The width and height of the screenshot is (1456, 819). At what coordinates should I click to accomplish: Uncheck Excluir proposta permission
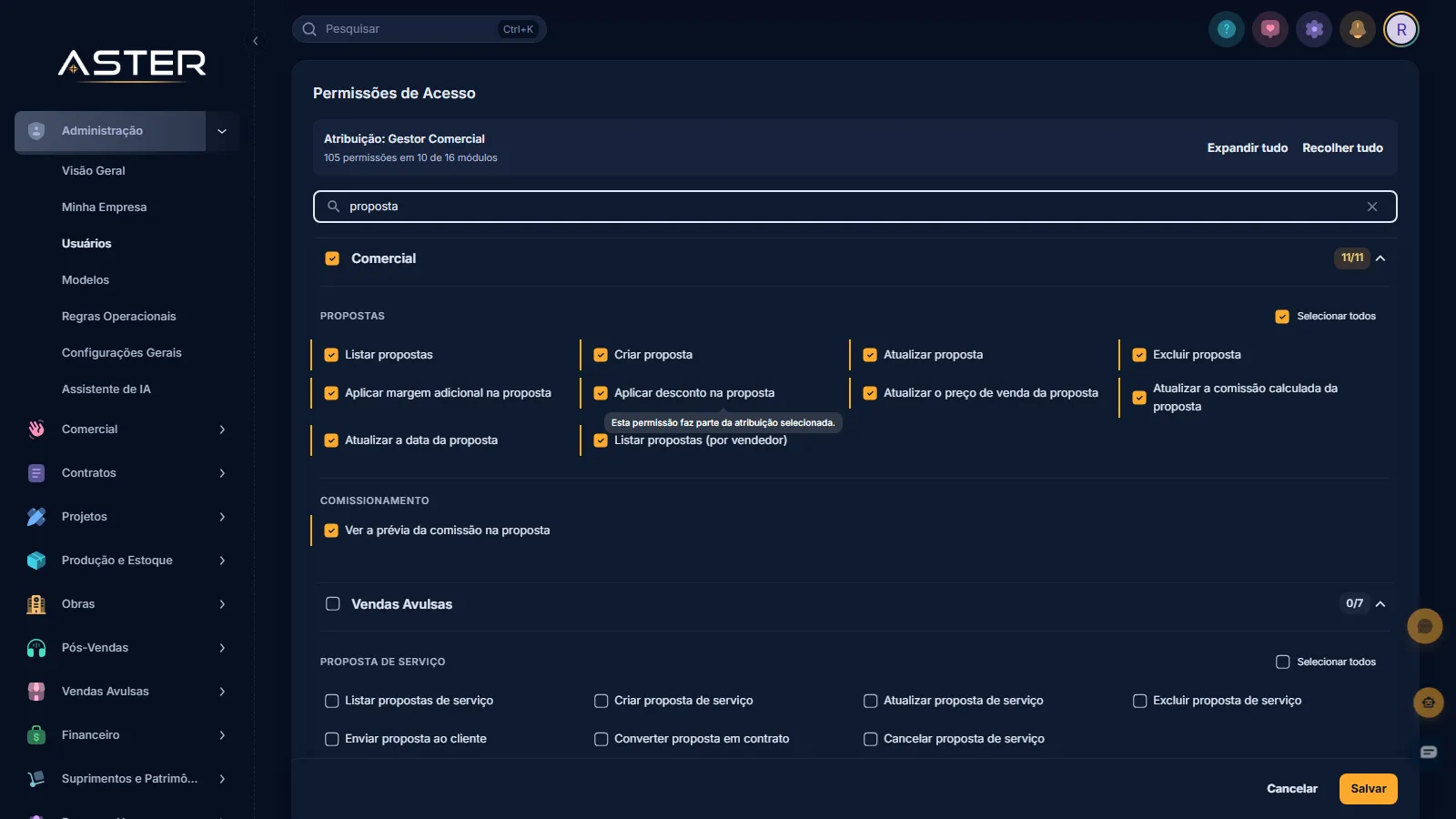pos(1139,355)
